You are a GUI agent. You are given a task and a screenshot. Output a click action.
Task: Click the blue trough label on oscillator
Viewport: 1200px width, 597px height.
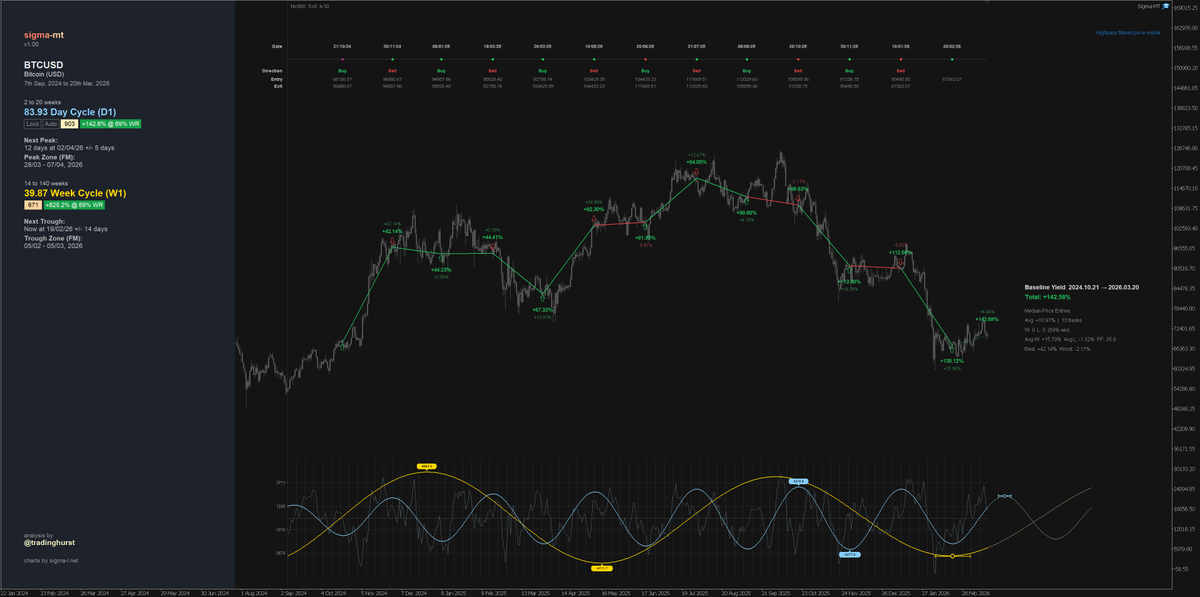[850, 553]
